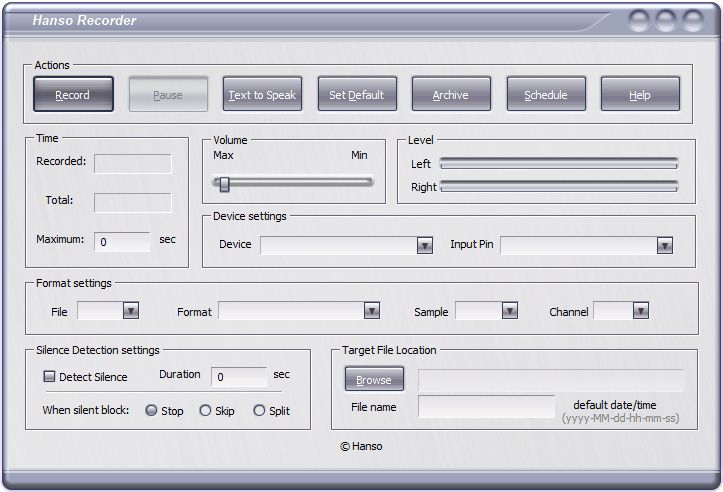Open the Sample rate dropdown arrow
Screen dimensions: 723x492
(x=510, y=310)
